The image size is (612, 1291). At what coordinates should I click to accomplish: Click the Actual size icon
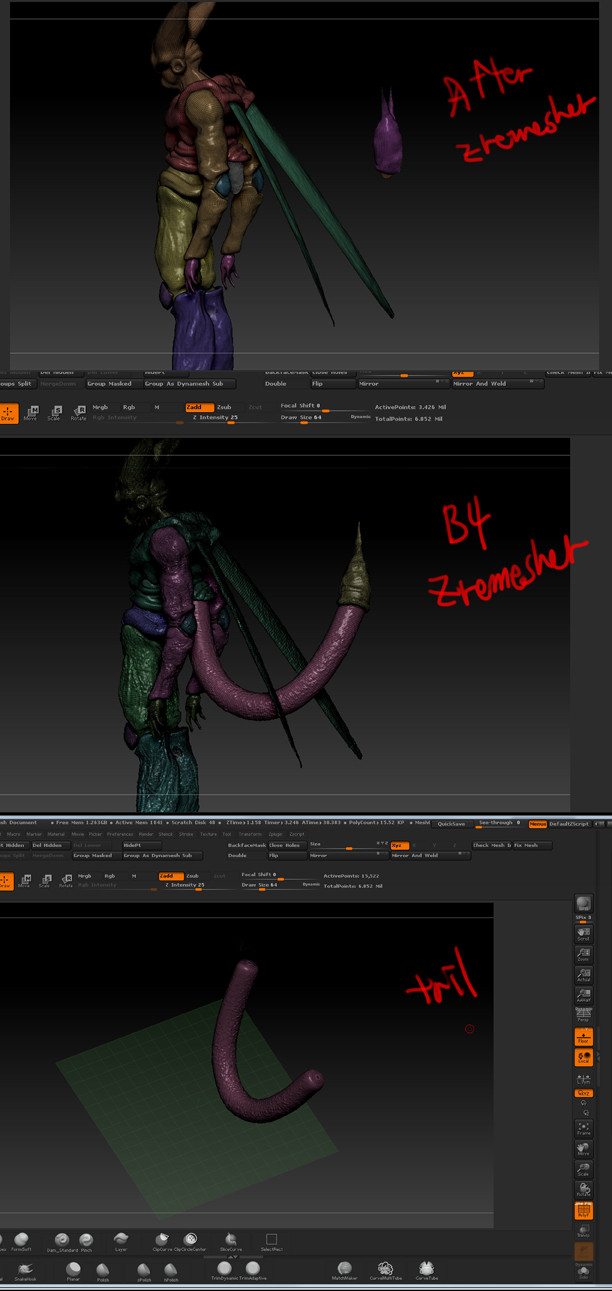tap(583, 975)
